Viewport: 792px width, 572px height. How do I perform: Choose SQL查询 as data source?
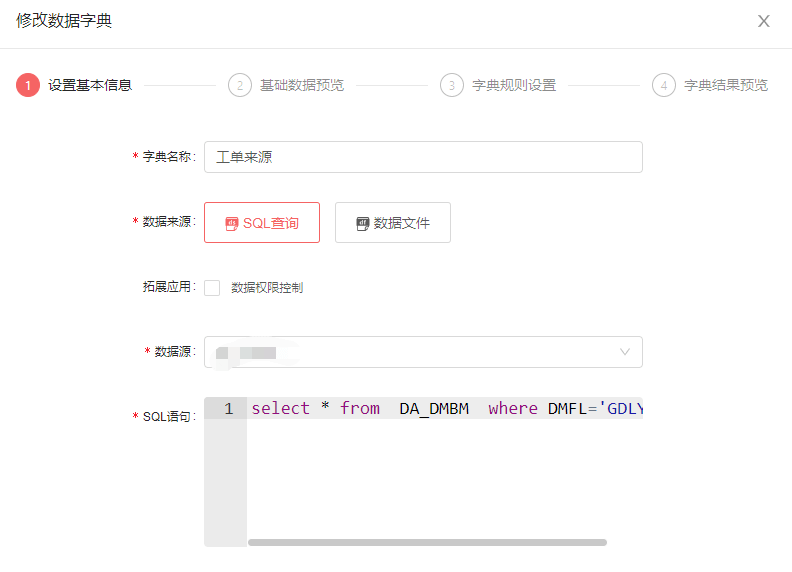tap(262, 223)
